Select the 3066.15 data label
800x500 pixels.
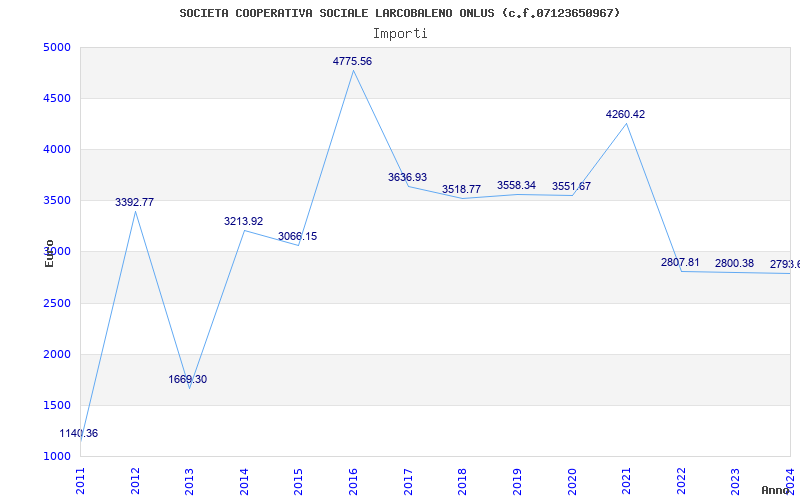pyautogui.click(x=297, y=236)
